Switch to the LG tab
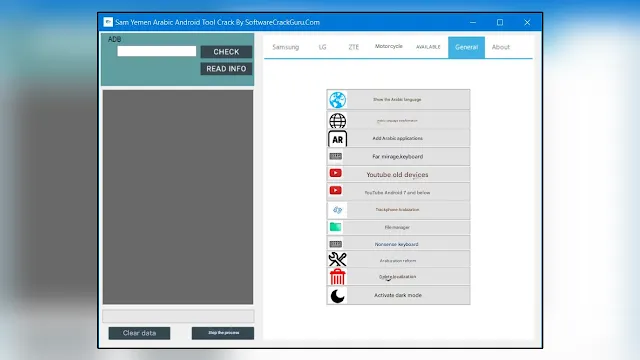Screen dimensions: 640x360 coord(322,47)
